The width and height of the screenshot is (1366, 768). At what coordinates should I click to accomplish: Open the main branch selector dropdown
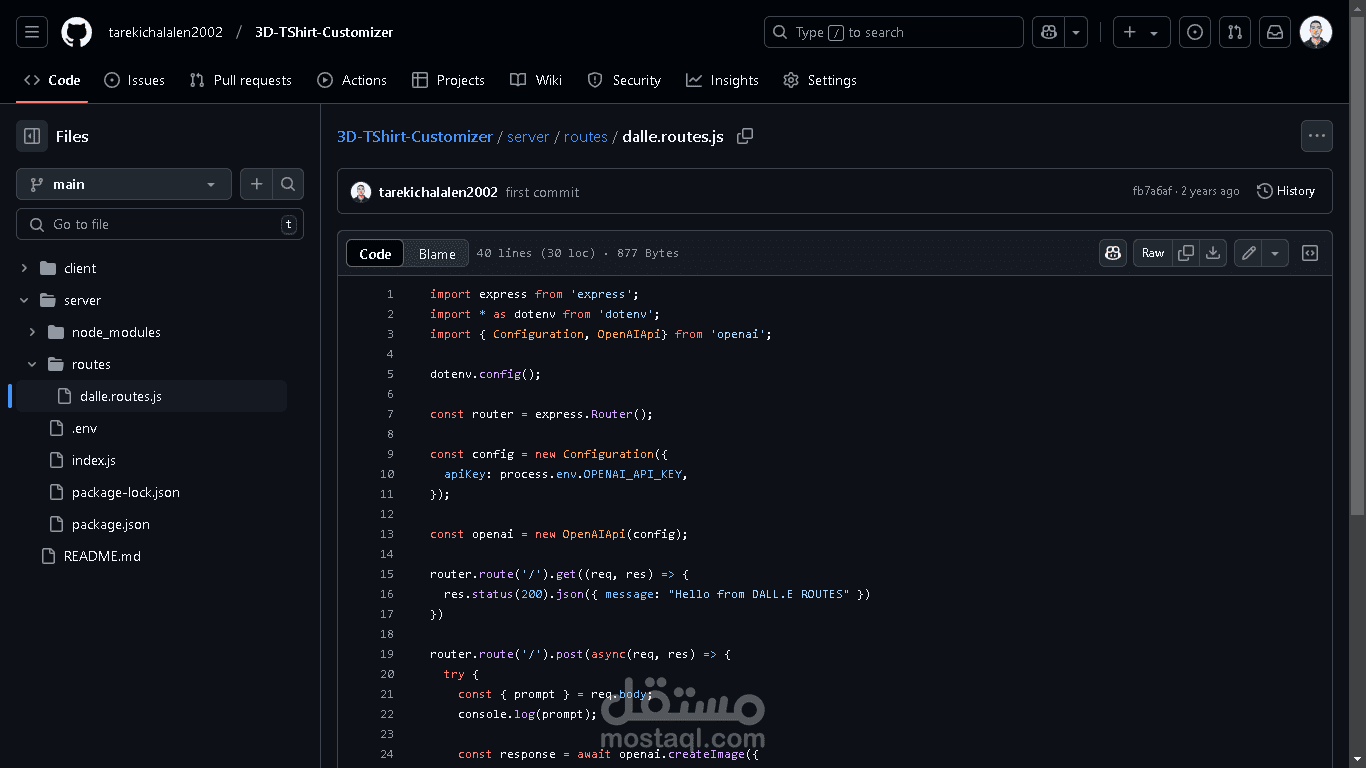124,184
